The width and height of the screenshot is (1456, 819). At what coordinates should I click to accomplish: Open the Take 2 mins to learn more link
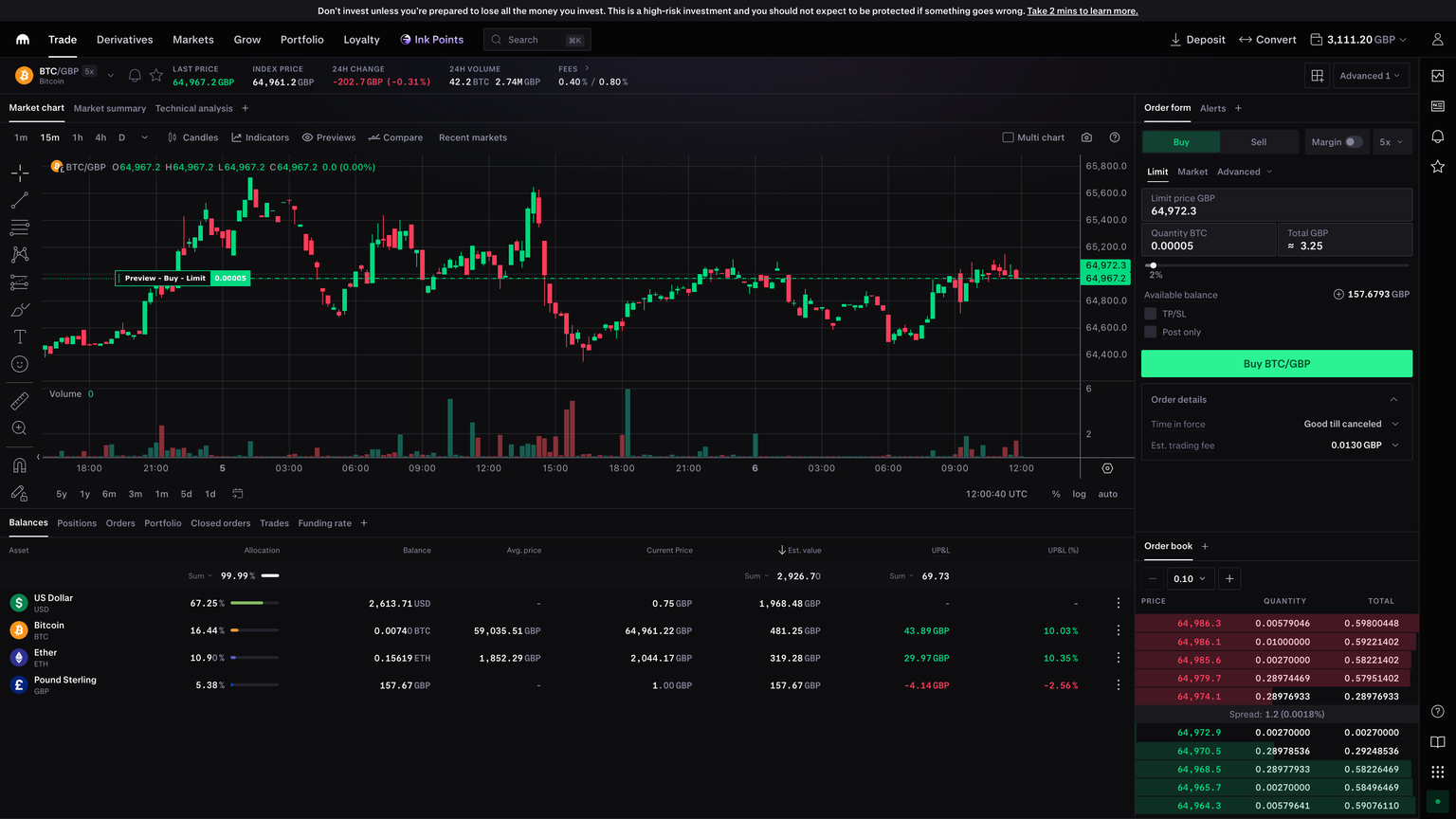tap(1083, 11)
